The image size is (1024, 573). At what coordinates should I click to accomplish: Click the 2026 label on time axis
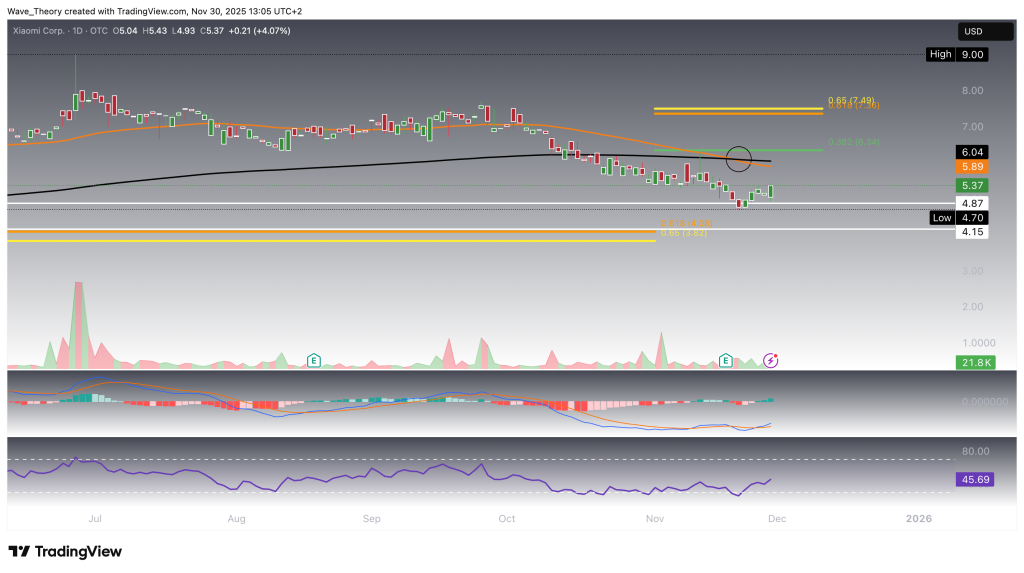(917, 518)
